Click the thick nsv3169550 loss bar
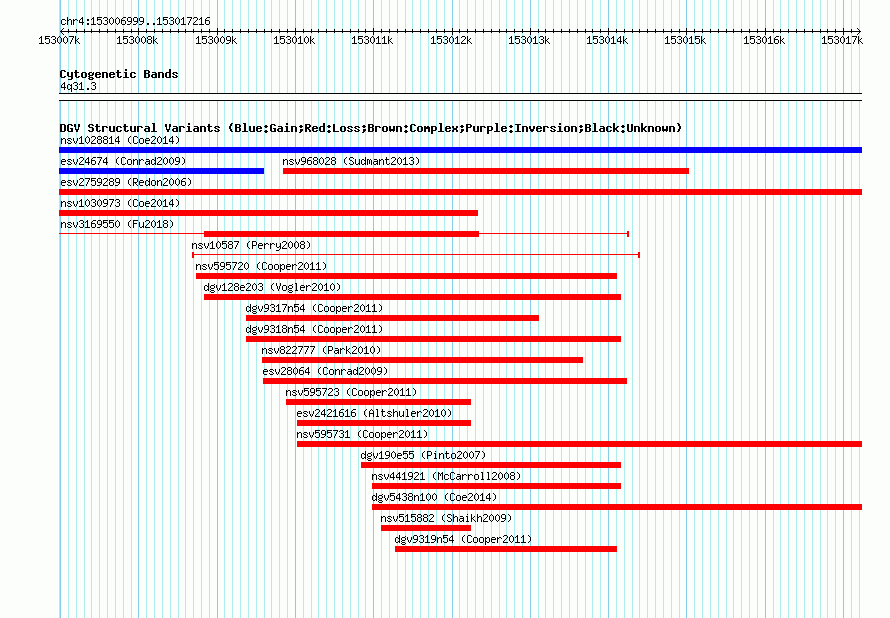890x618 pixels. 341,234
